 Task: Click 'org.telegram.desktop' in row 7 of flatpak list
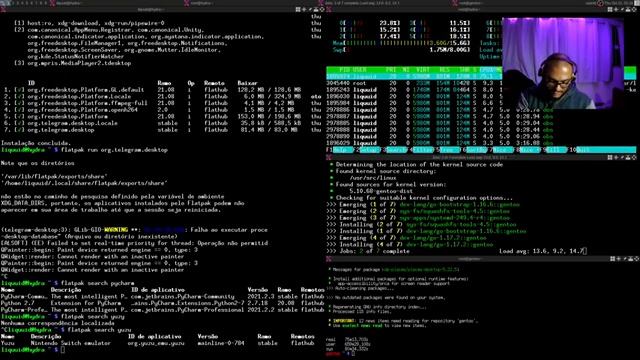coord(61,130)
